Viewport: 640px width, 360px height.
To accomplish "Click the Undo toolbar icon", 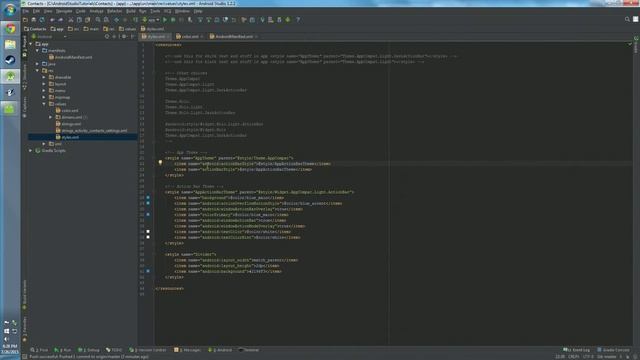I will pos(52,20).
